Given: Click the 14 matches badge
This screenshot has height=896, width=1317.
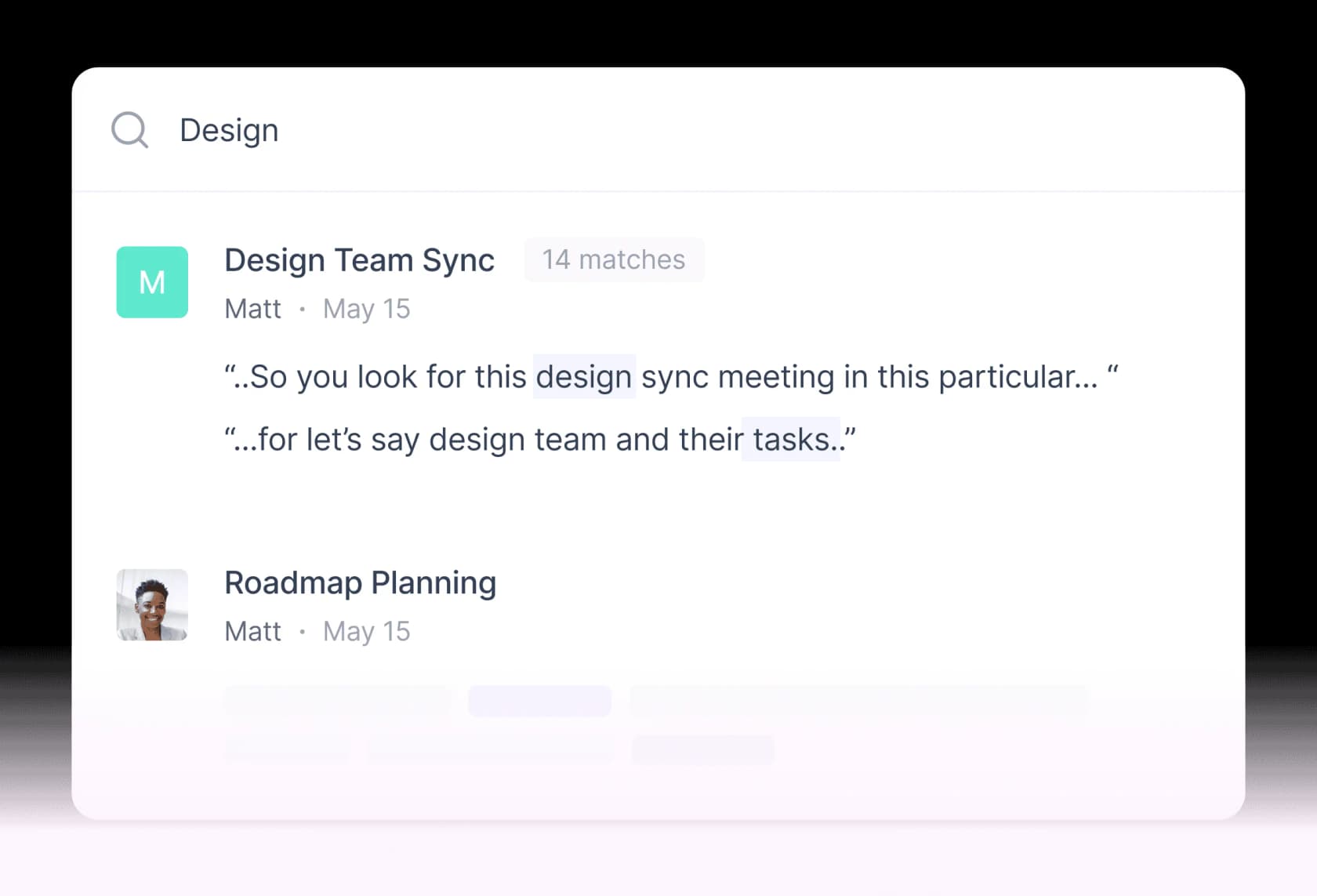Looking at the screenshot, I should coord(614,259).
